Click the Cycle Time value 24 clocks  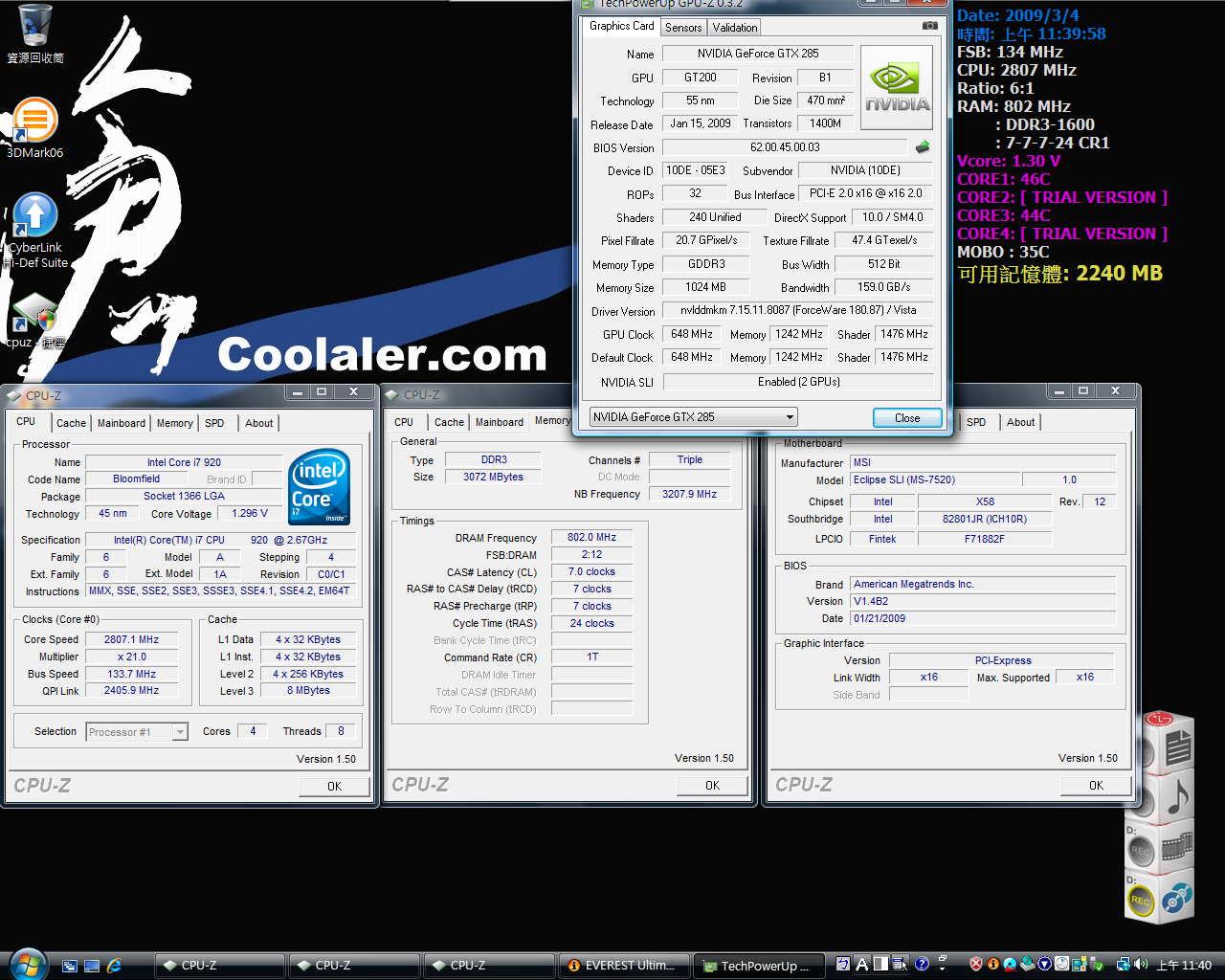point(591,623)
